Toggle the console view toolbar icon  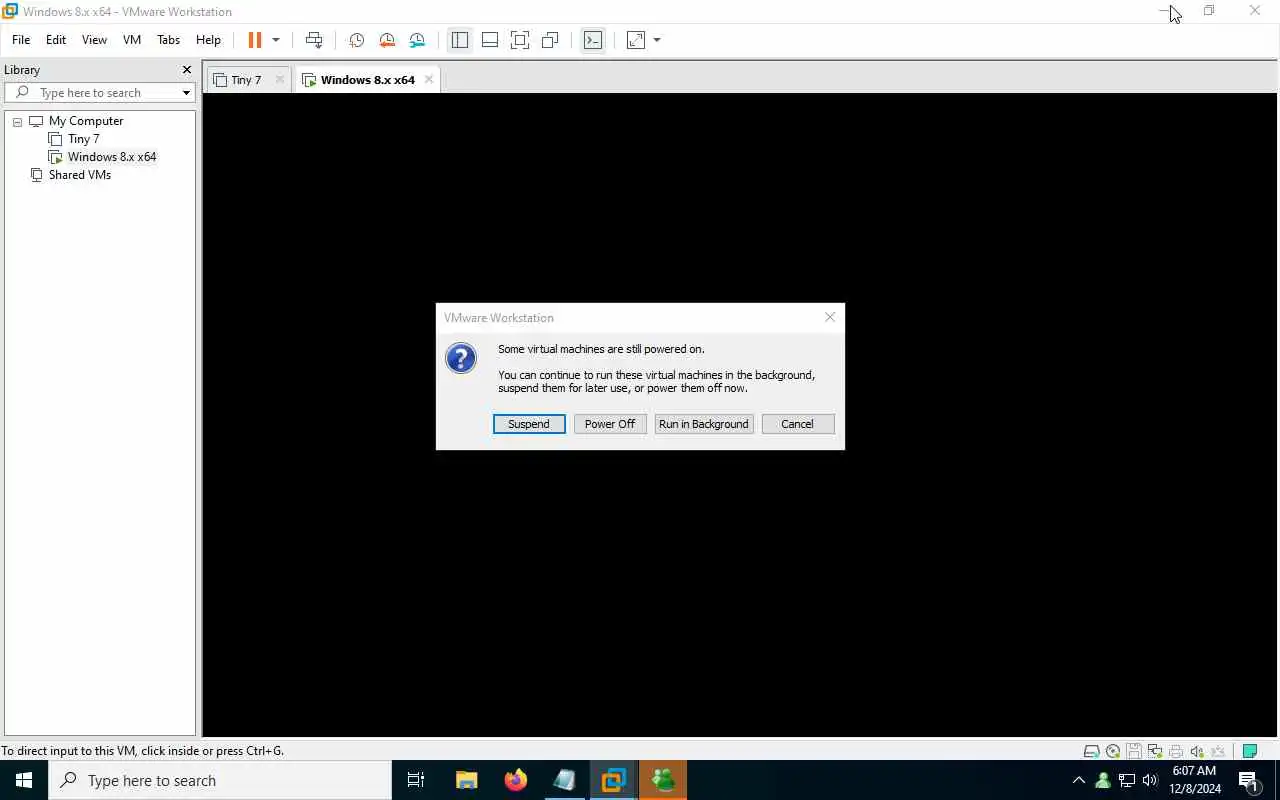pyautogui.click(x=593, y=40)
